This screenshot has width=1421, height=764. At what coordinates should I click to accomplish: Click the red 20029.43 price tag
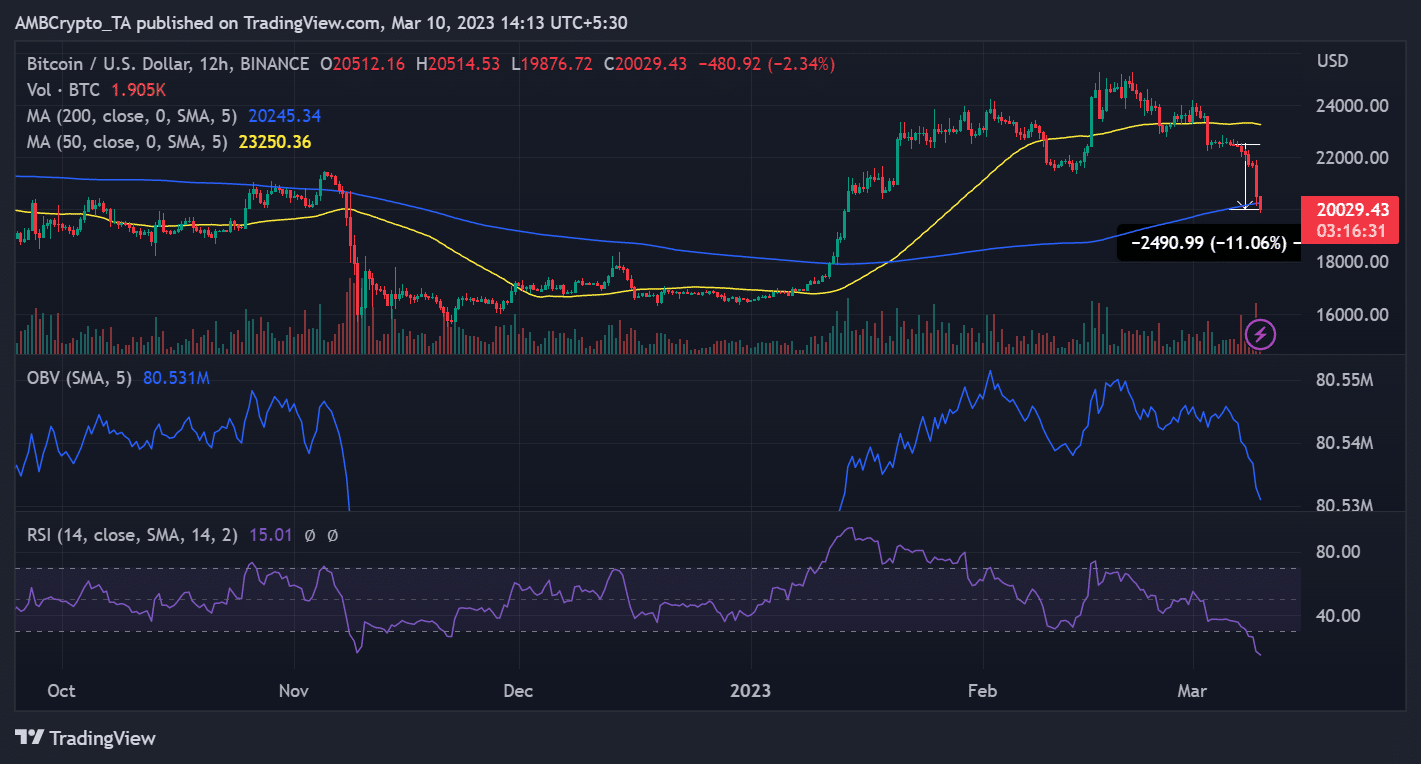point(1354,210)
